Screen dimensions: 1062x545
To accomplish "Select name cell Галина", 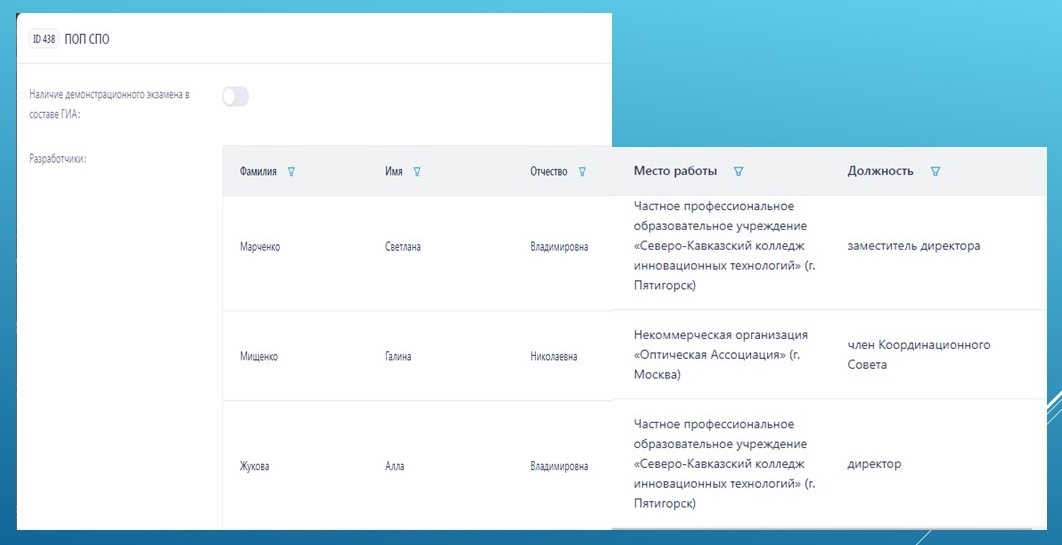I will [399, 357].
